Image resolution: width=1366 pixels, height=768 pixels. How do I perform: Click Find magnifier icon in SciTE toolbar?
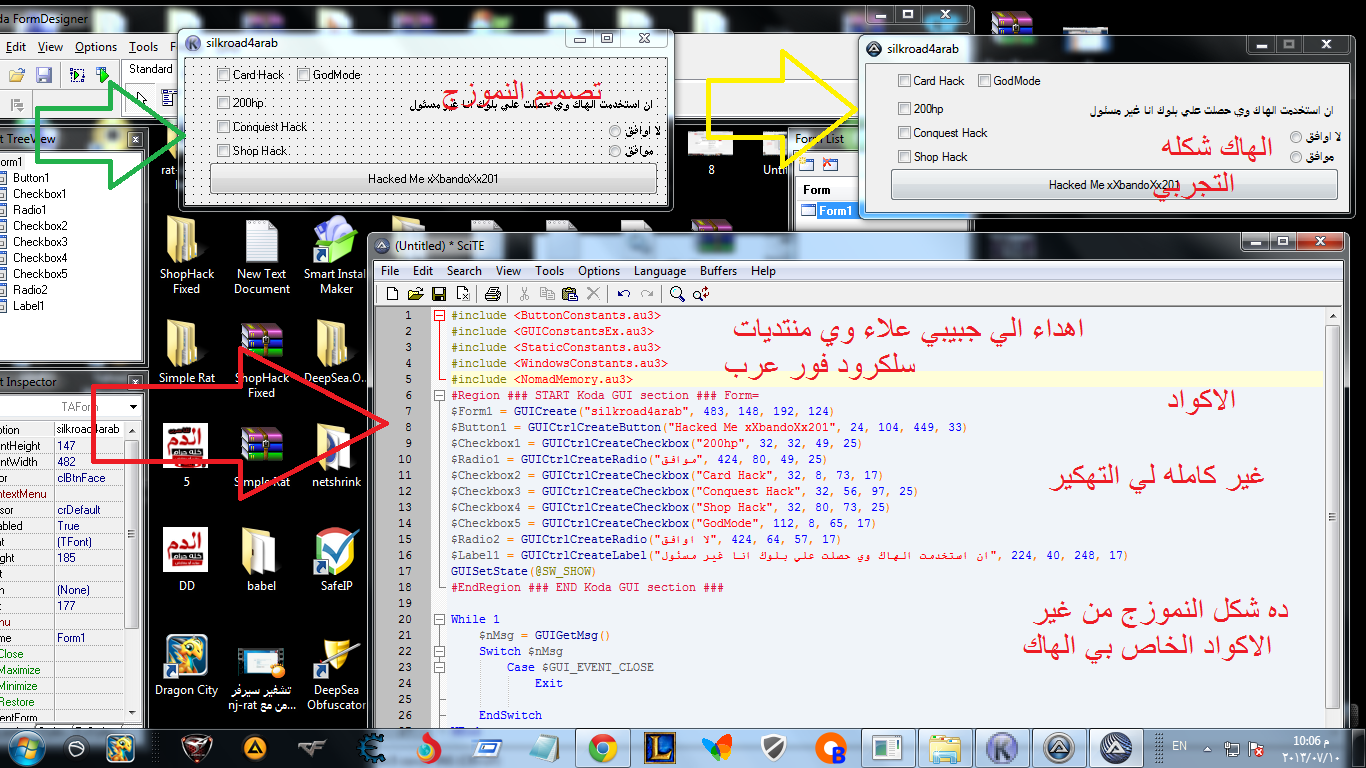tap(678, 294)
